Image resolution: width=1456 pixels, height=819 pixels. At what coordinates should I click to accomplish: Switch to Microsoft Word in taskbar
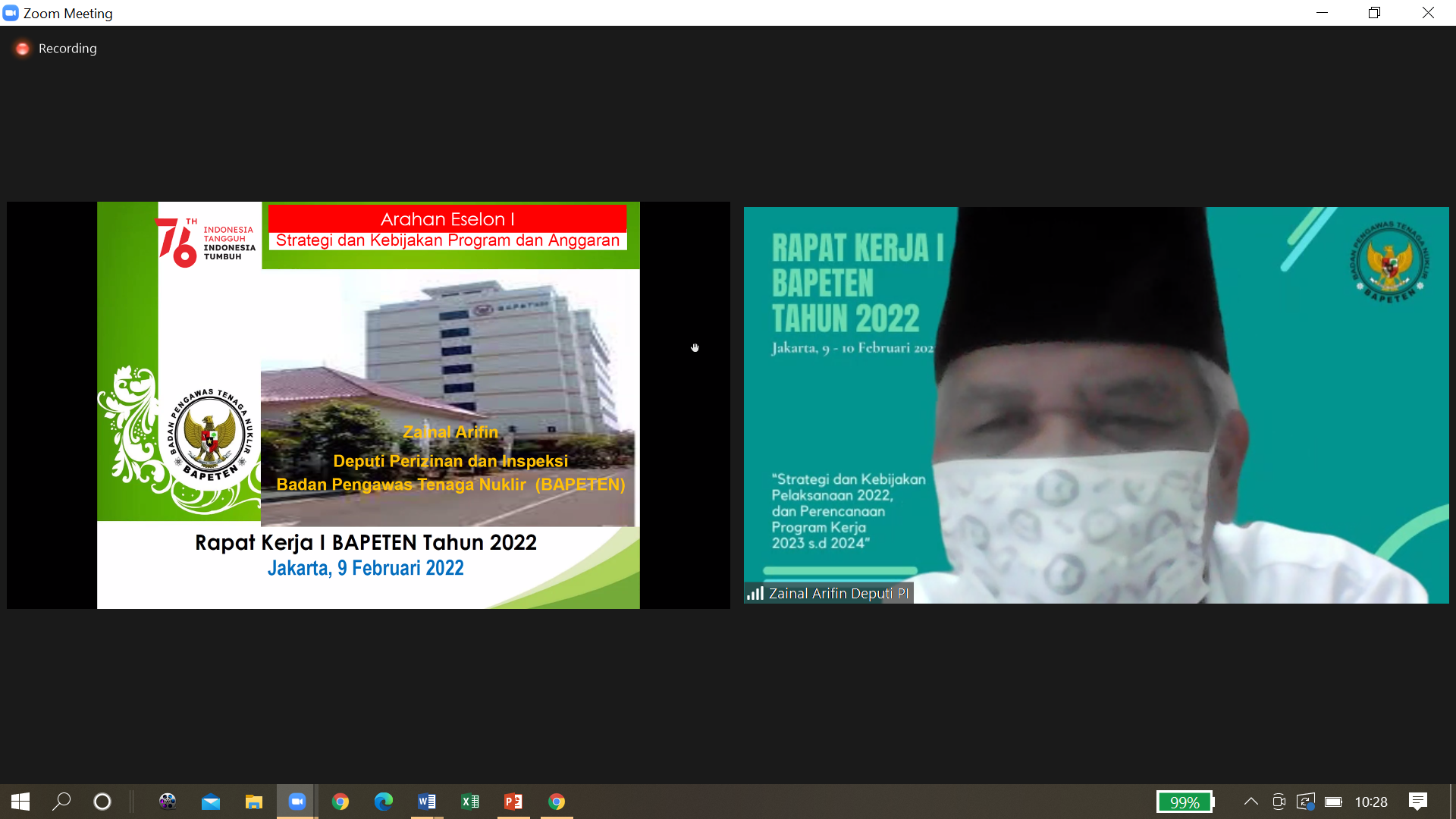pyautogui.click(x=427, y=802)
